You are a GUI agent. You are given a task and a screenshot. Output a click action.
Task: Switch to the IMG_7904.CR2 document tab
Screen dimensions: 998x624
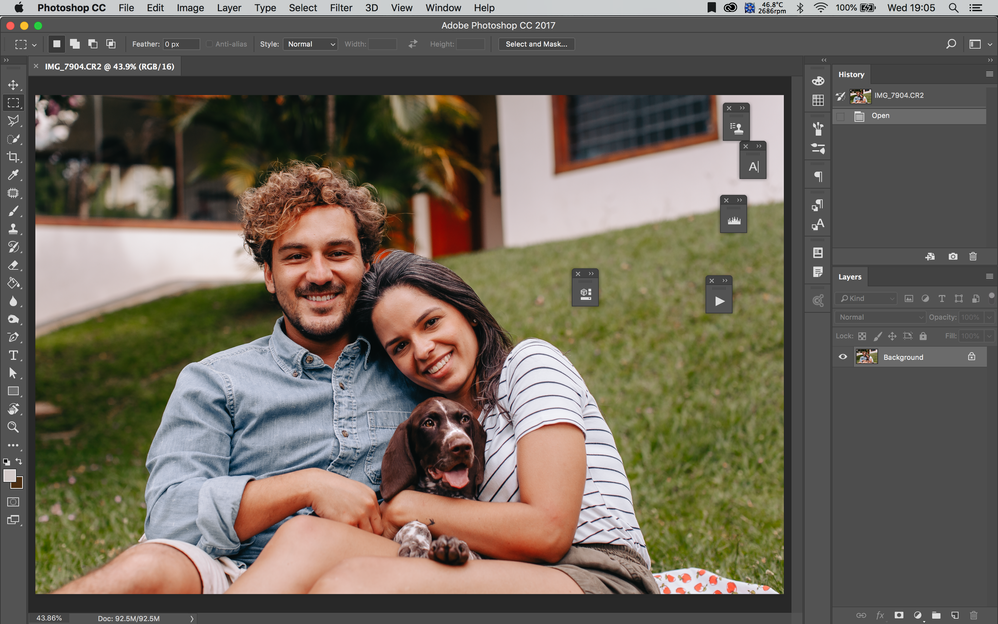point(109,66)
